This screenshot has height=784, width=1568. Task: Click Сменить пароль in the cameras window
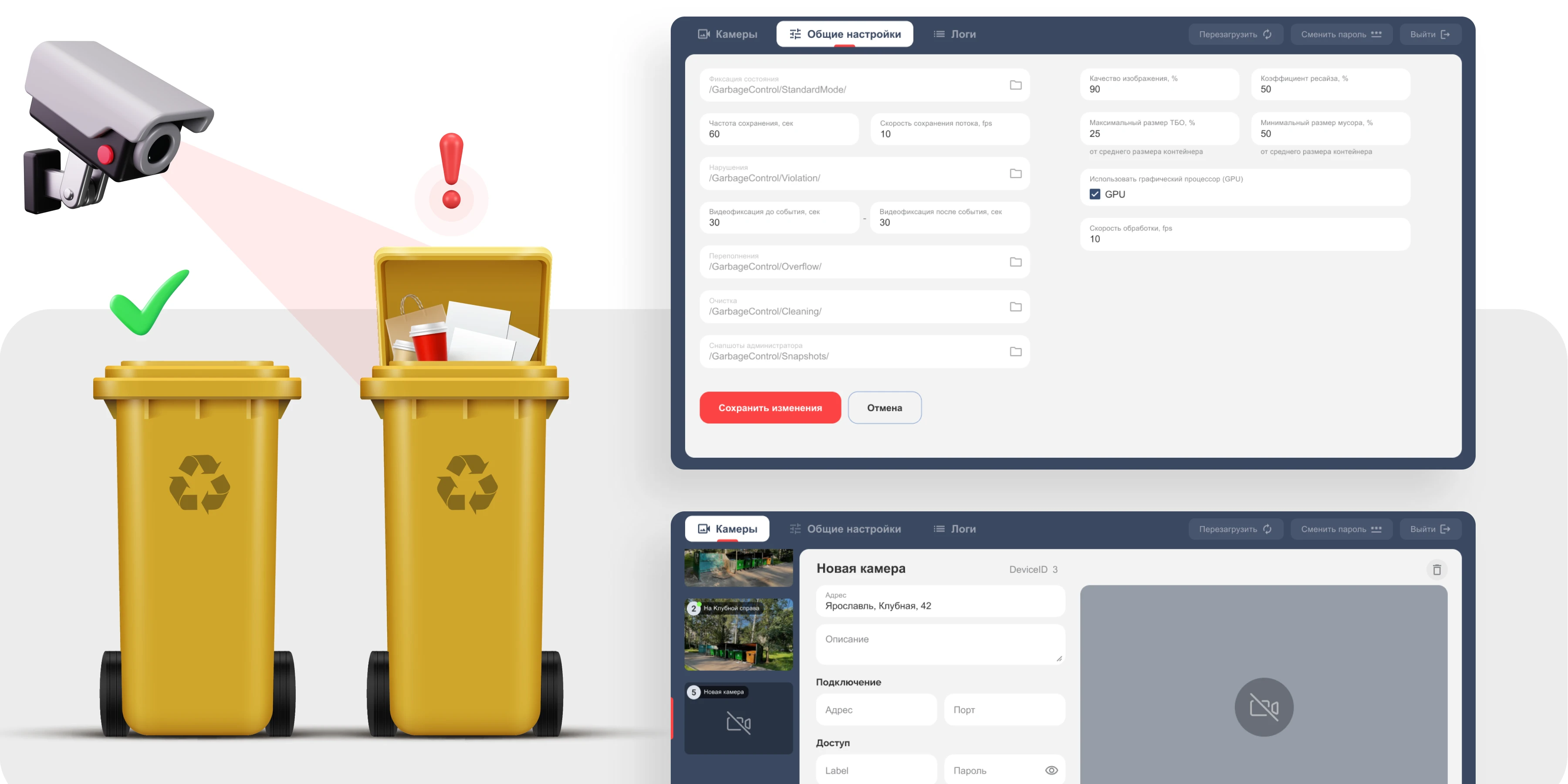click(x=1341, y=529)
